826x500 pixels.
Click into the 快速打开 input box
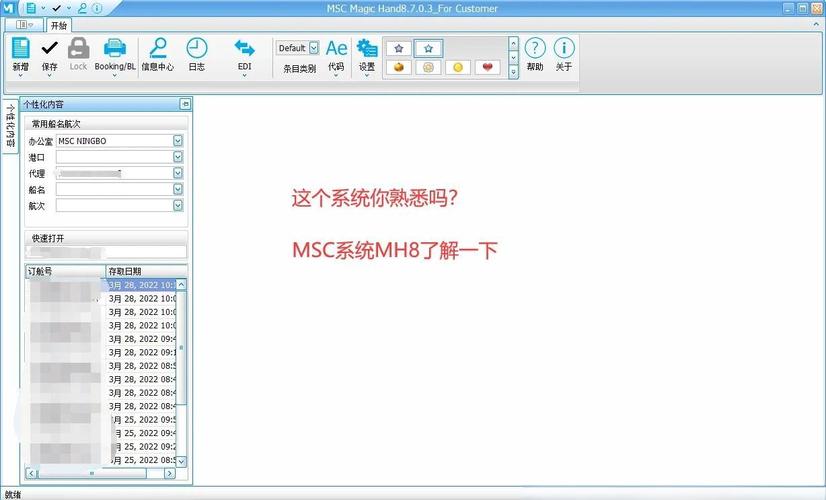pos(106,252)
